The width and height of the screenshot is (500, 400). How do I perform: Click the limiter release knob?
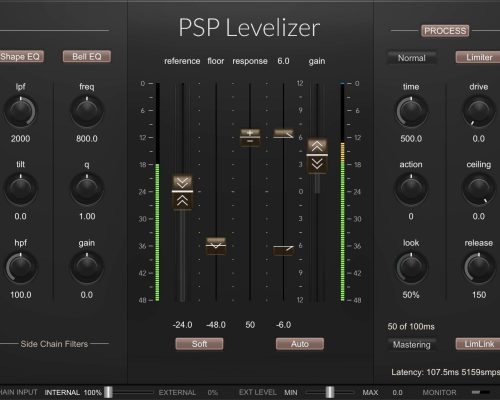[478, 268]
